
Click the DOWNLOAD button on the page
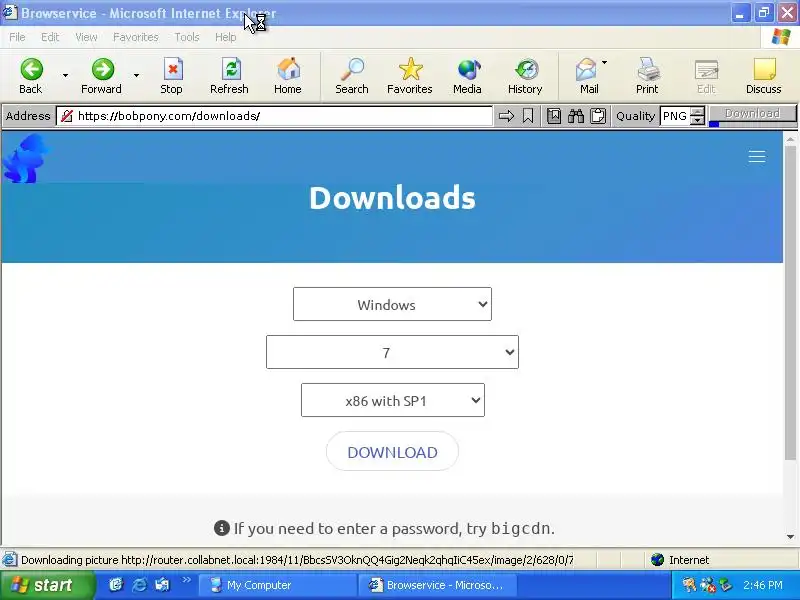[392, 452]
